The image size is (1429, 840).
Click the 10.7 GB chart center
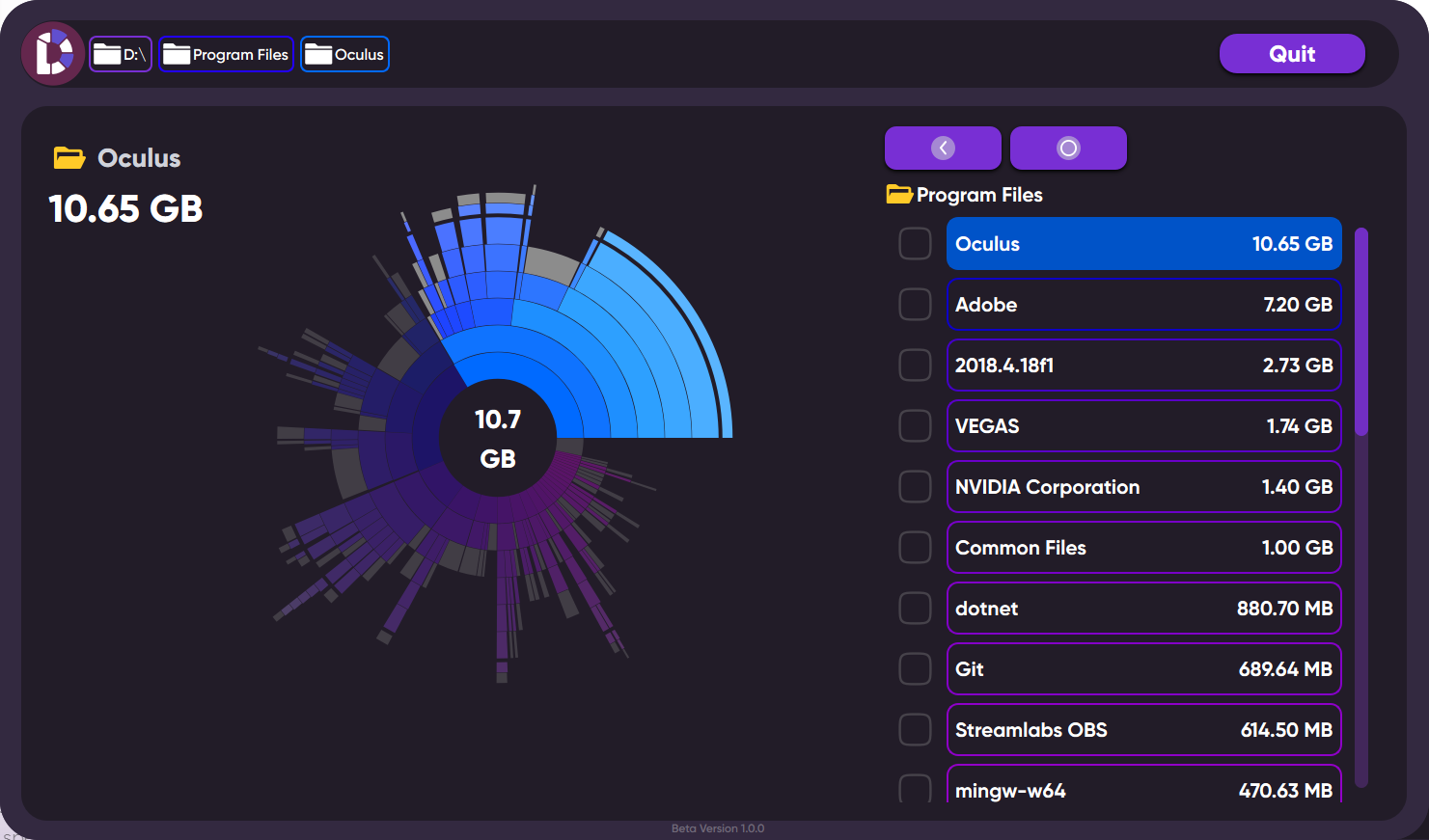pyautogui.click(x=498, y=439)
